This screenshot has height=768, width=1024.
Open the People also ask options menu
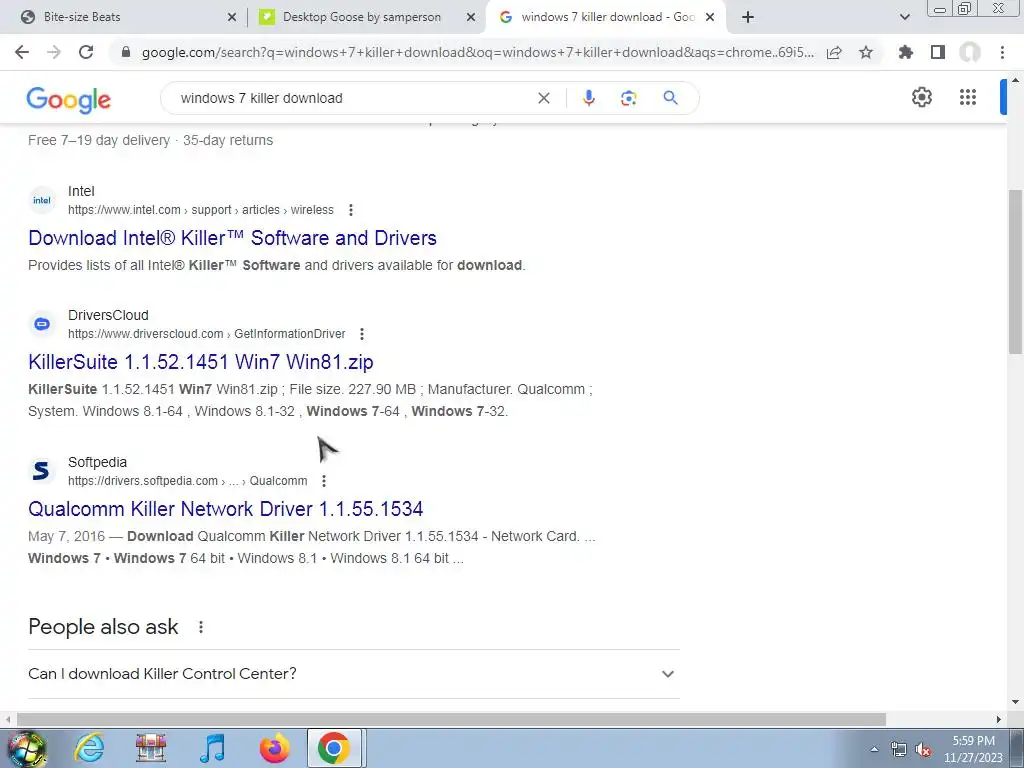(200, 627)
